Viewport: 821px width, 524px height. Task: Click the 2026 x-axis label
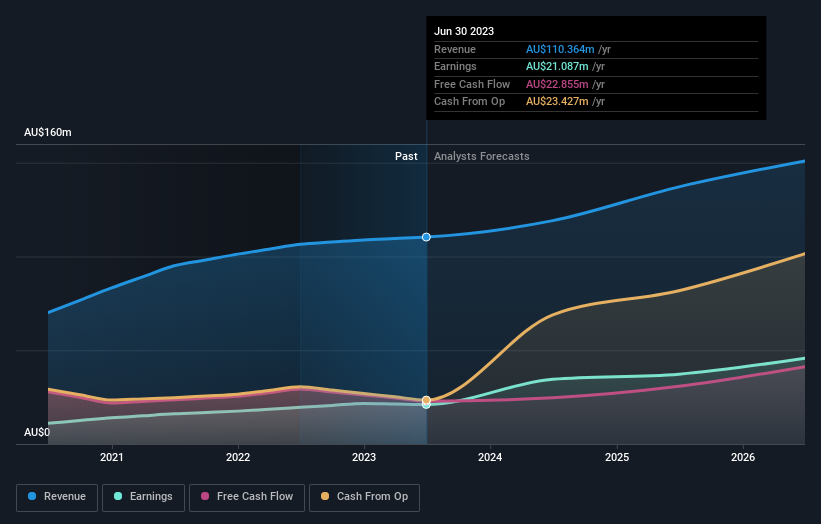[743, 457]
